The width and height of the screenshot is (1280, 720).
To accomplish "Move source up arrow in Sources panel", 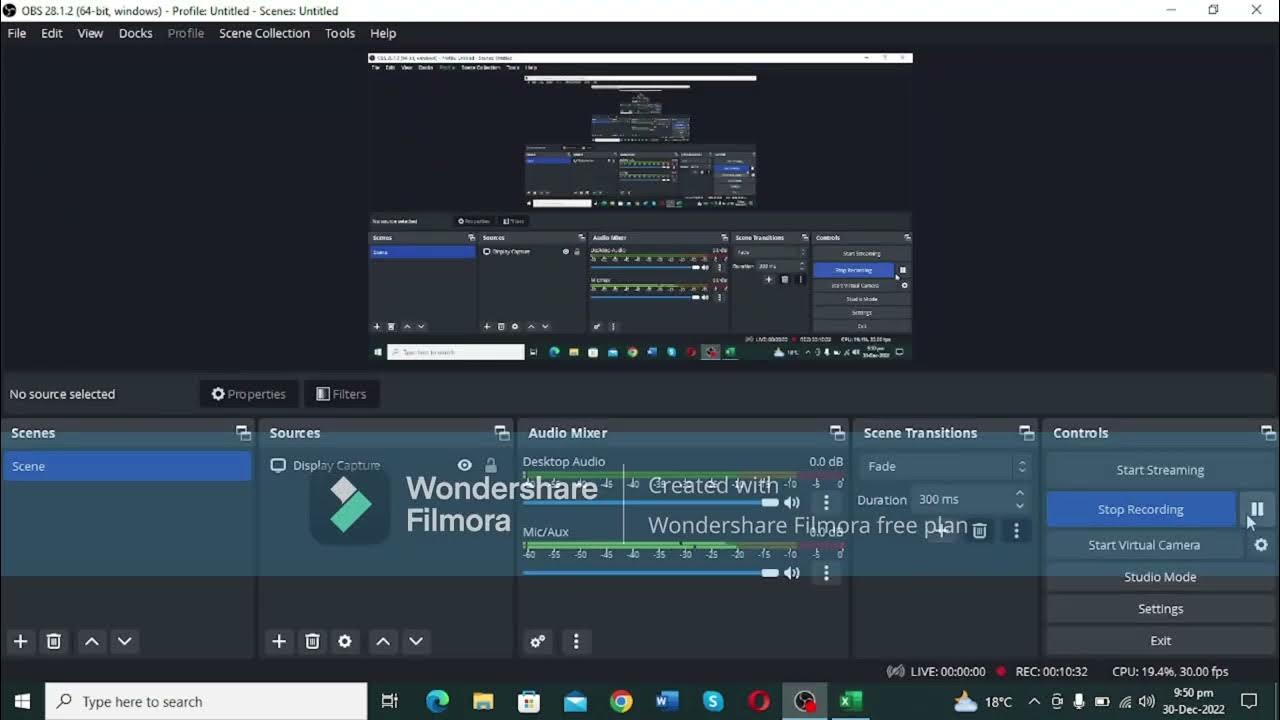I will pyautogui.click(x=383, y=641).
